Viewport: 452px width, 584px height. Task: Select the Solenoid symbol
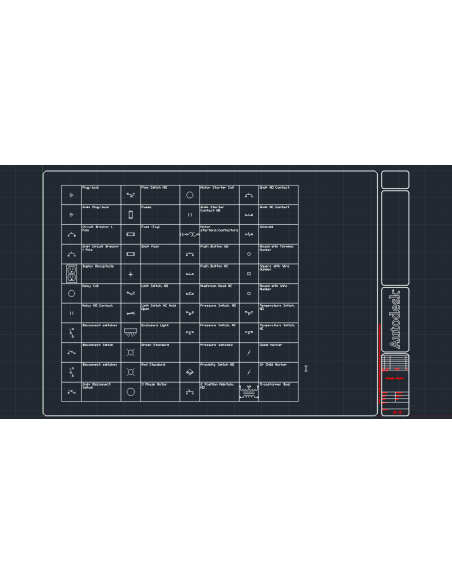click(x=249, y=235)
